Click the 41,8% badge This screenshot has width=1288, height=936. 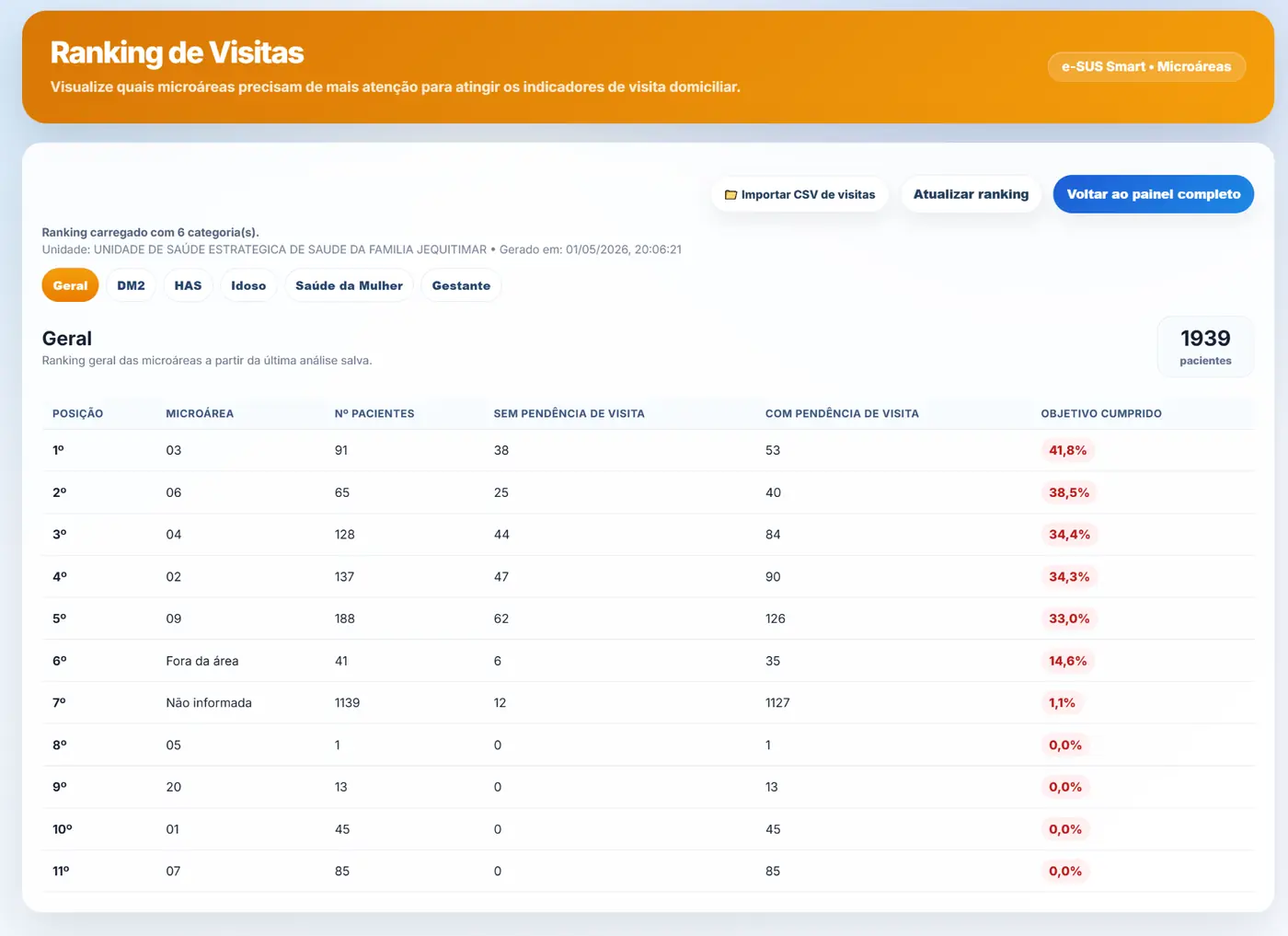click(x=1068, y=450)
